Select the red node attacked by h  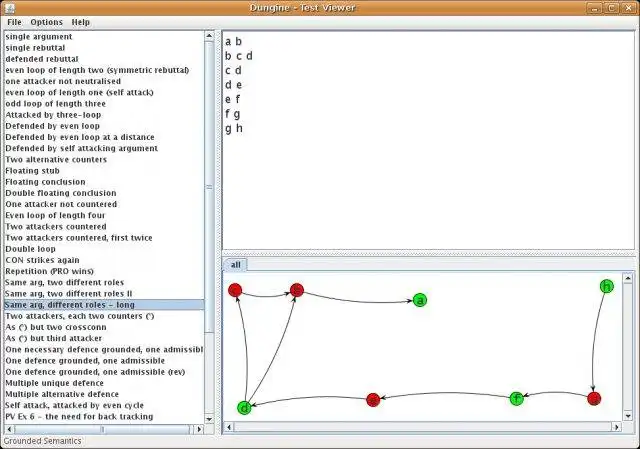594,398
